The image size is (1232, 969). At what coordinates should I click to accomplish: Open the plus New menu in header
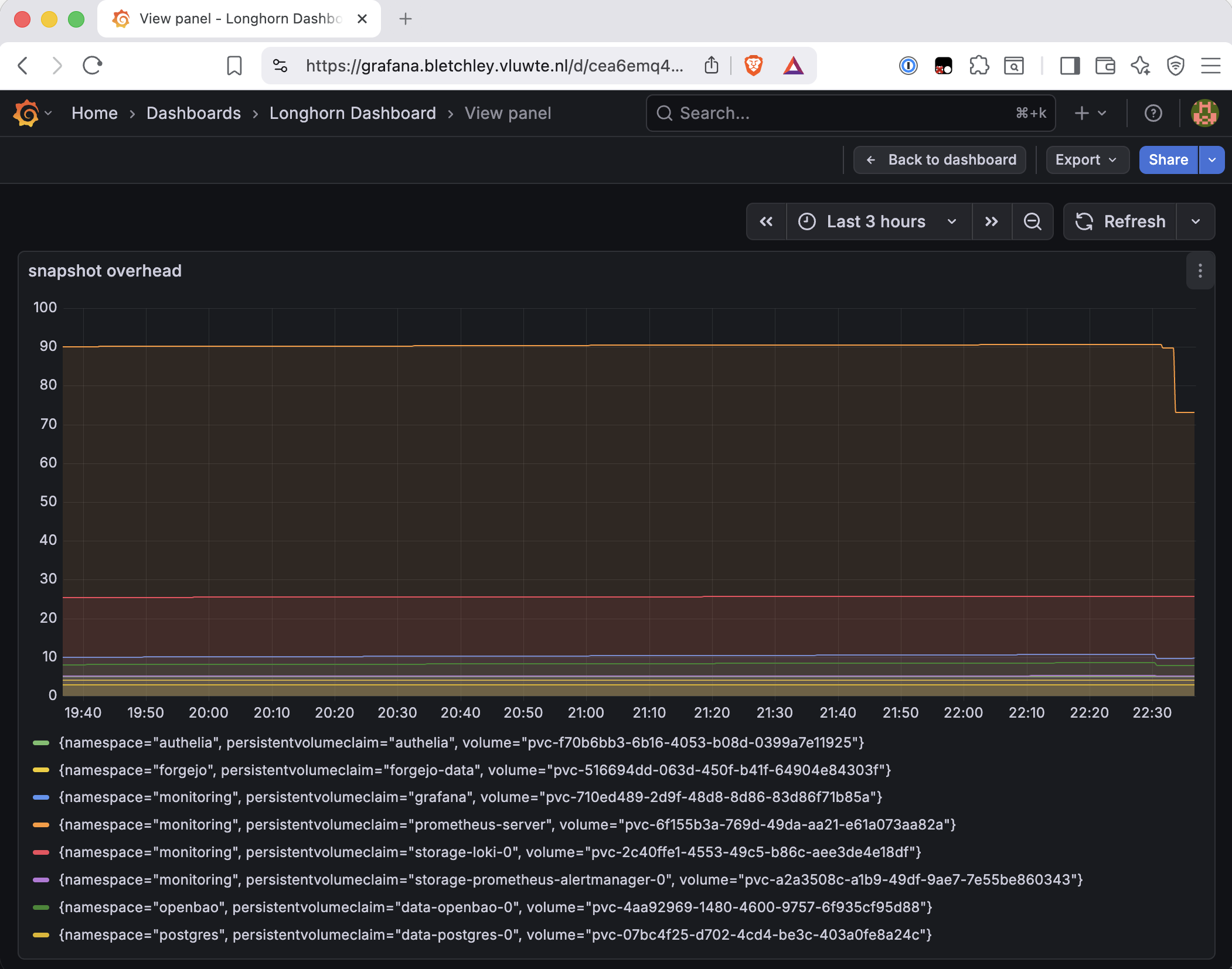pos(1091,113)
